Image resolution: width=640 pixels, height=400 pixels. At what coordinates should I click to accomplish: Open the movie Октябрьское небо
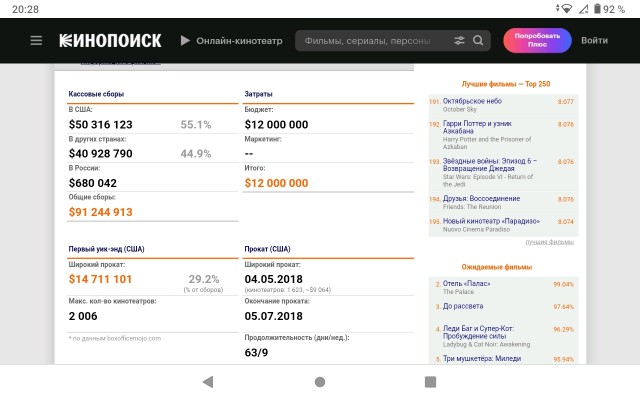tap(472, 101)
